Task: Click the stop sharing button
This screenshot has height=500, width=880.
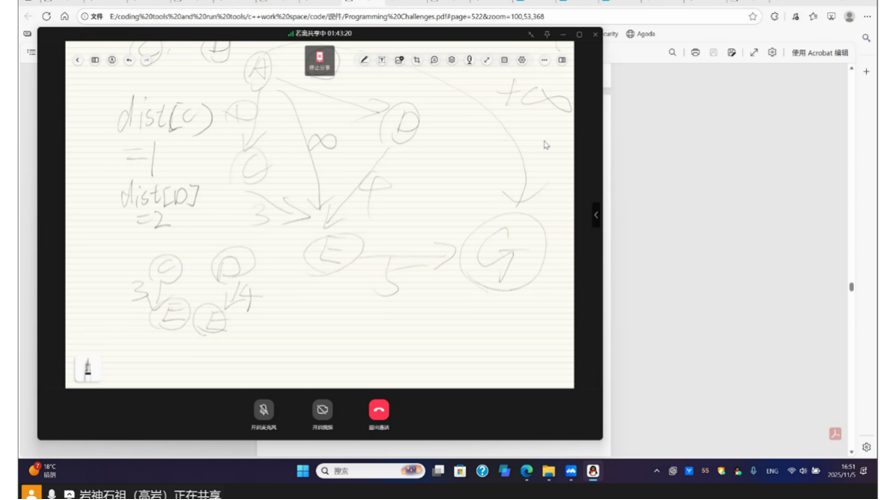Action: (319, 60)
